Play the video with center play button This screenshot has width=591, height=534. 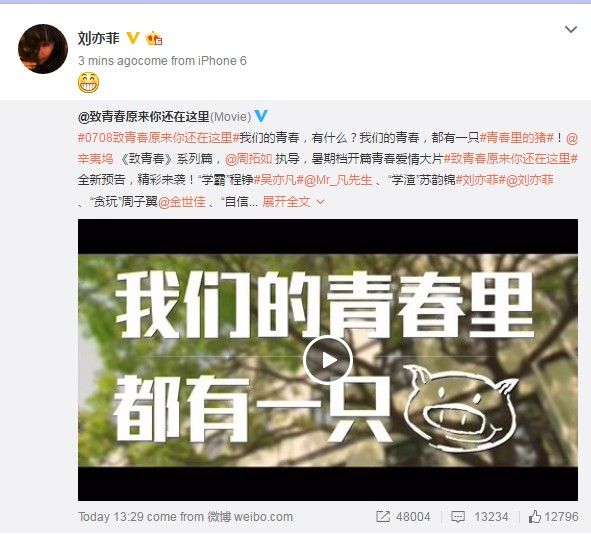point(328,360)
